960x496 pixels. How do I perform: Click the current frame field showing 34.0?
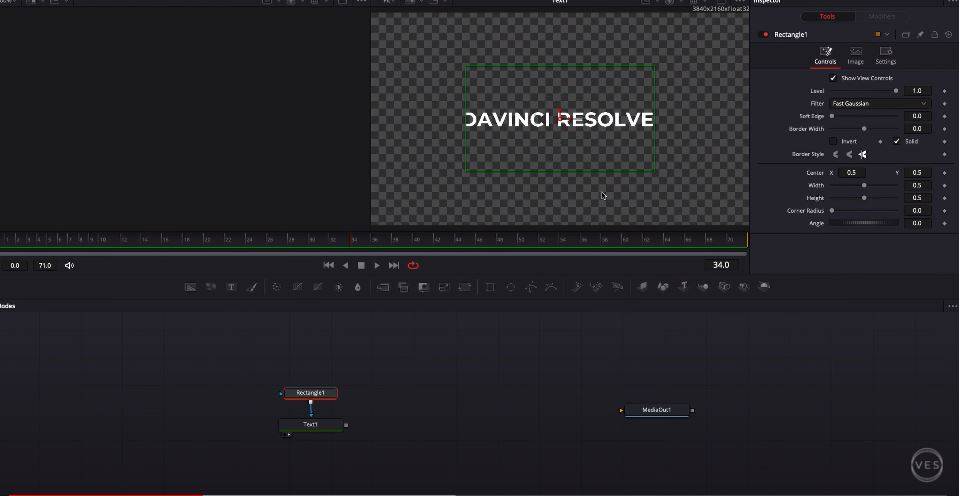click(721, 265)
